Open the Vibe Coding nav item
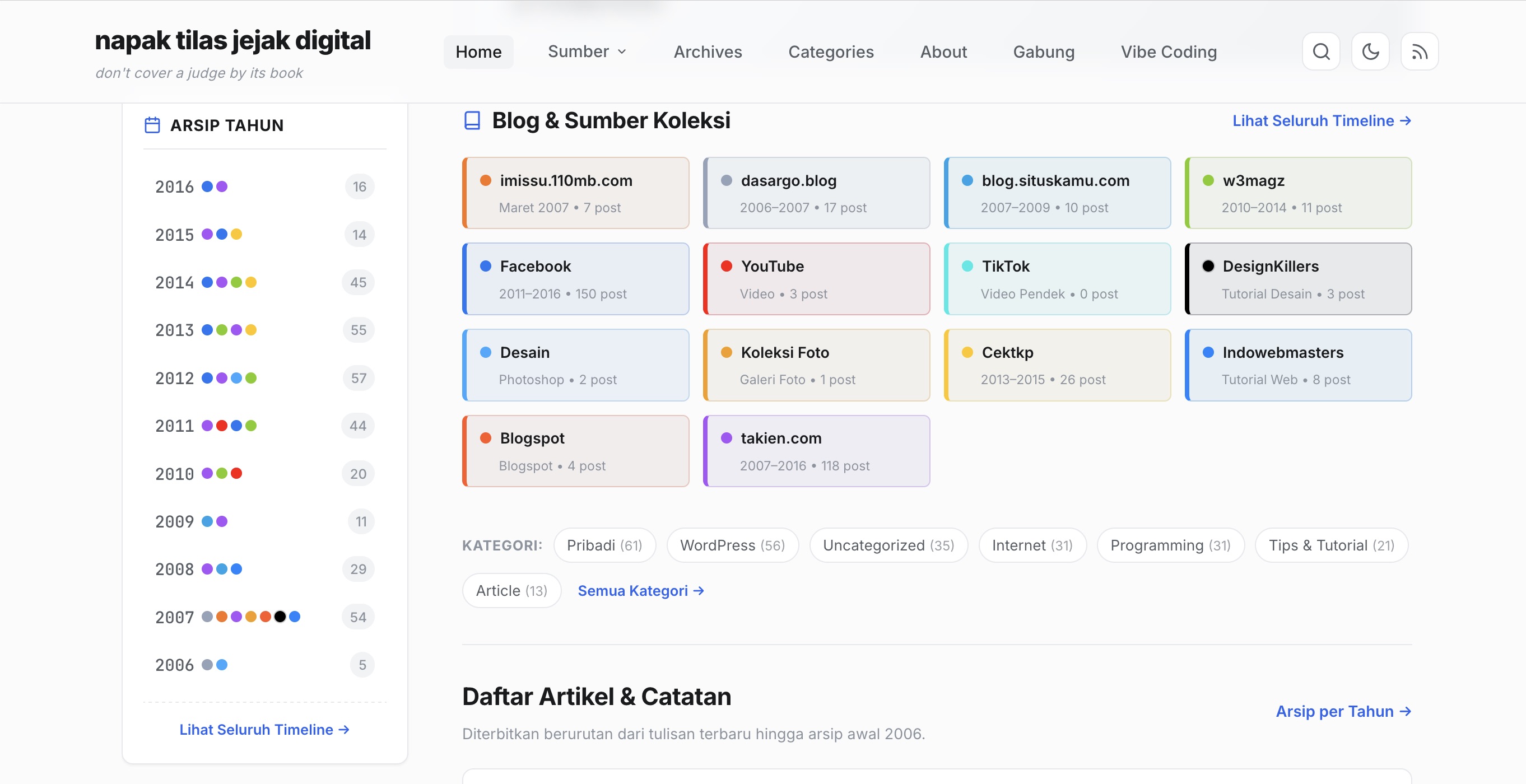This screenshot has height=784, width=1526. 1169,52
